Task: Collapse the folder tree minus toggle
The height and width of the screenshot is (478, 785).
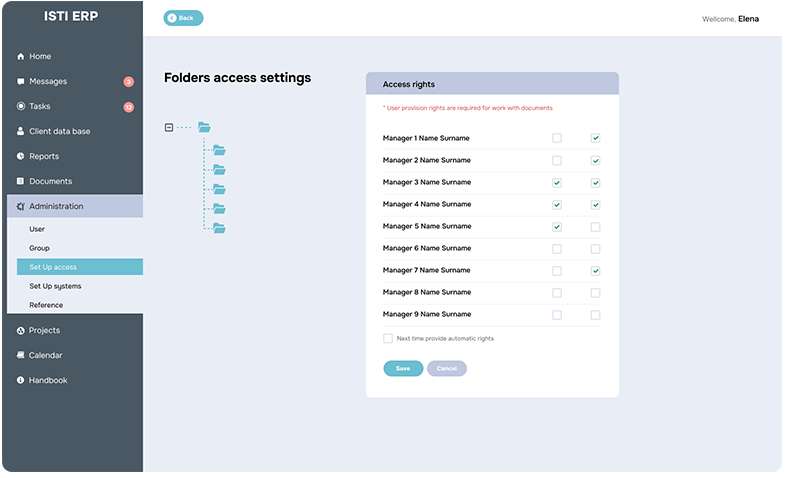Action: point(168,127)
